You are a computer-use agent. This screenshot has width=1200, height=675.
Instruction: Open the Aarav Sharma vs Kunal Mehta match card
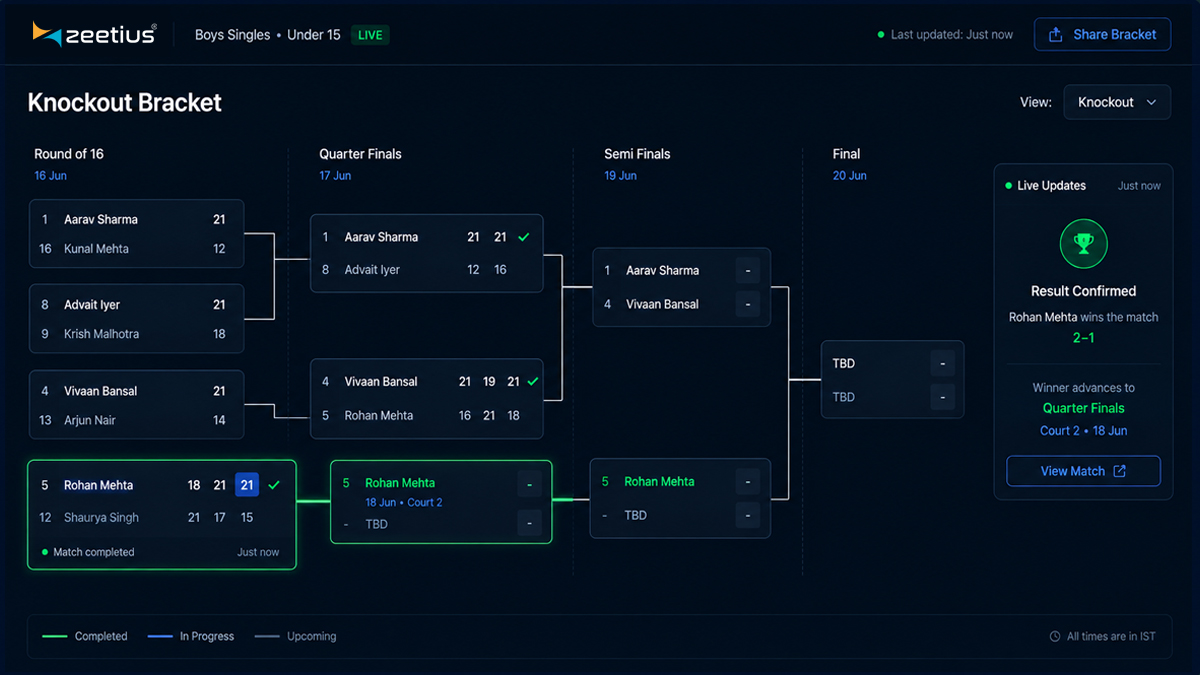(x=136, y=234)
